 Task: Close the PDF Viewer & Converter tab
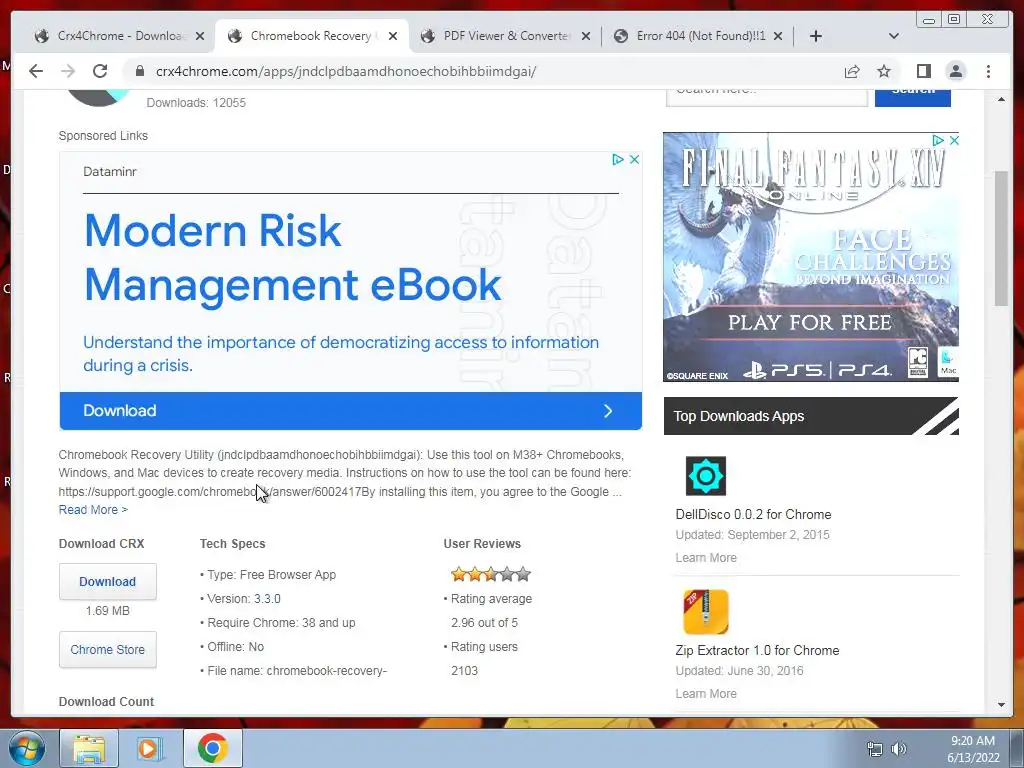pyautogui.click(x=586, y=37)
